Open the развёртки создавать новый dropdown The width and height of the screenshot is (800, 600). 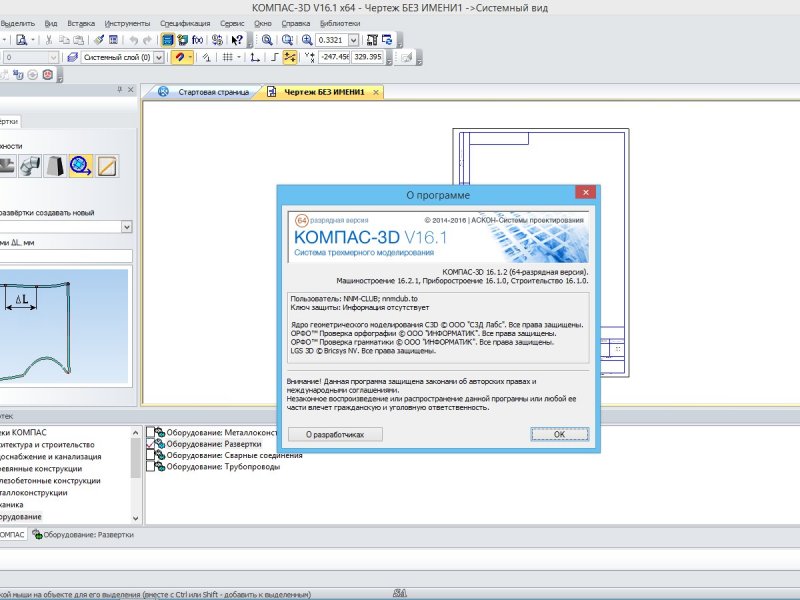pyautogui.click(x=127, y=227)
